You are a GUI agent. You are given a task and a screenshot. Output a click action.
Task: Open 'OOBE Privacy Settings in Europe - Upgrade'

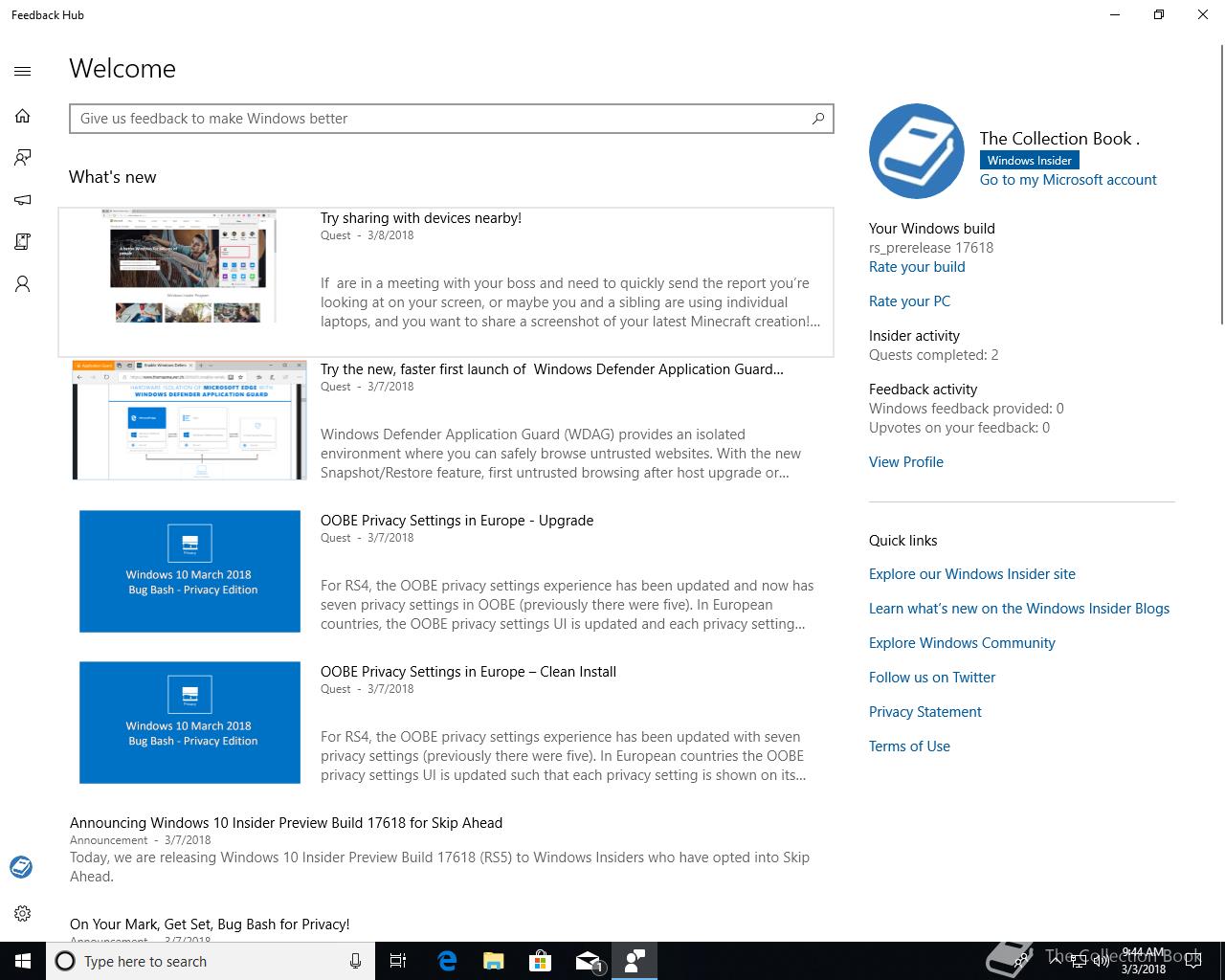[457, 521]
